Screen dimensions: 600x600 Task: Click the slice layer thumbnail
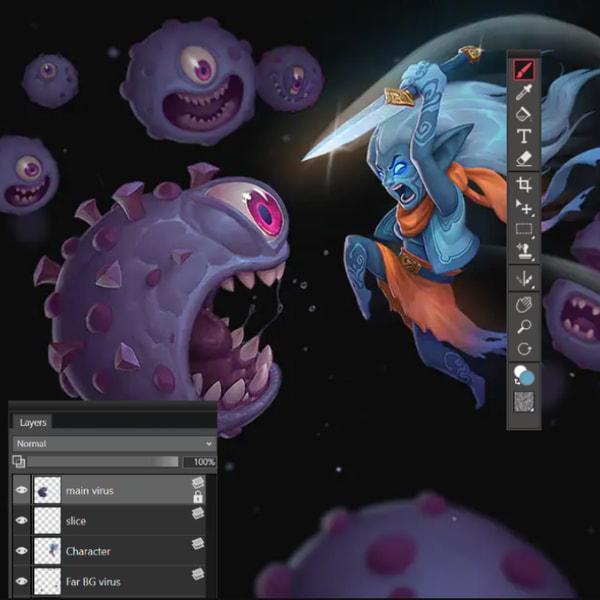[x=47, y=520]
